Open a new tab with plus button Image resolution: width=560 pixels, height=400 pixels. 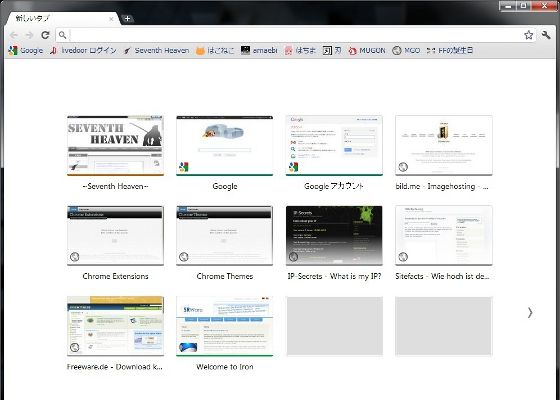127,19
